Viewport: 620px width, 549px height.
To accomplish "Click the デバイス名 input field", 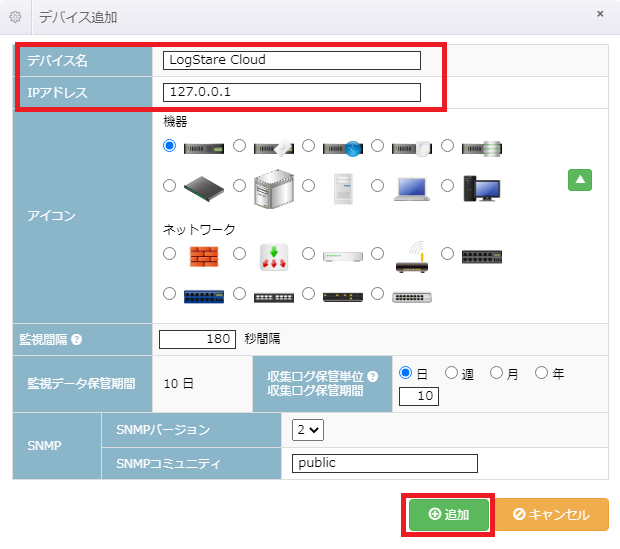I will pyautogui.click(x=292, y=60).
